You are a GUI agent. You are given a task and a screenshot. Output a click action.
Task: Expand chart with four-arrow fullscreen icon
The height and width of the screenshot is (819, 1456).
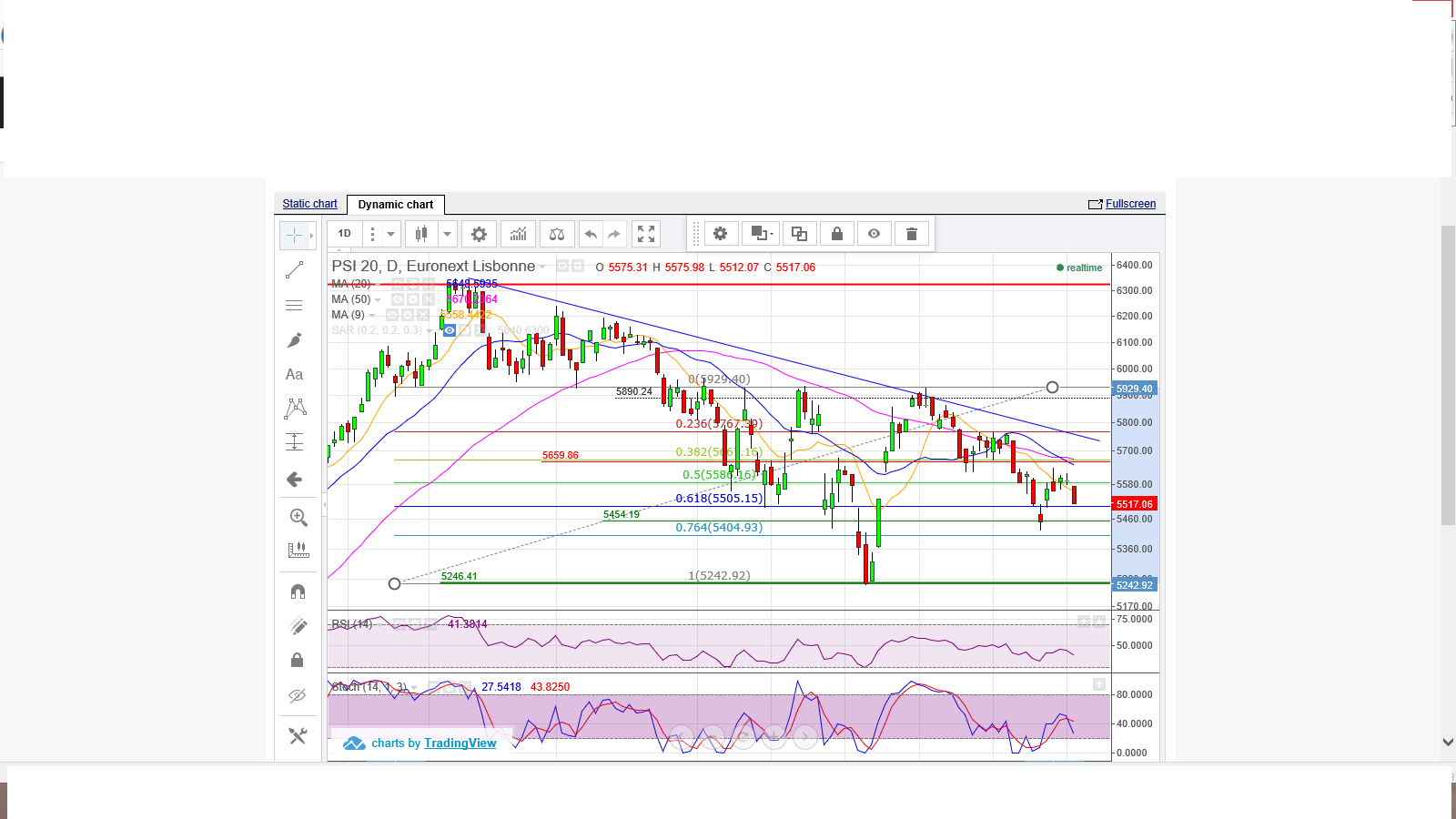(646, 234)
